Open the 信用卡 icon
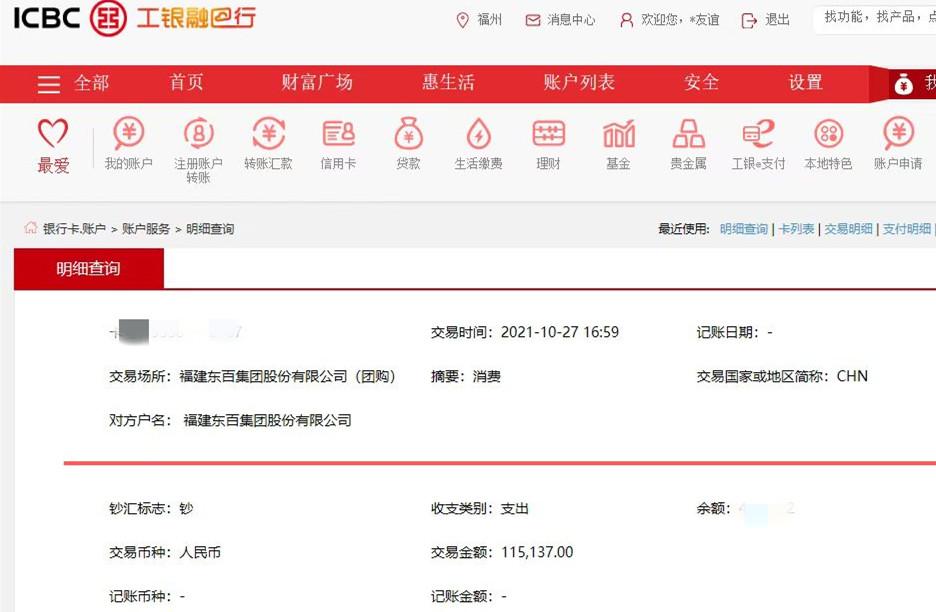The image size is (936, 612). [x=338, y=133]
